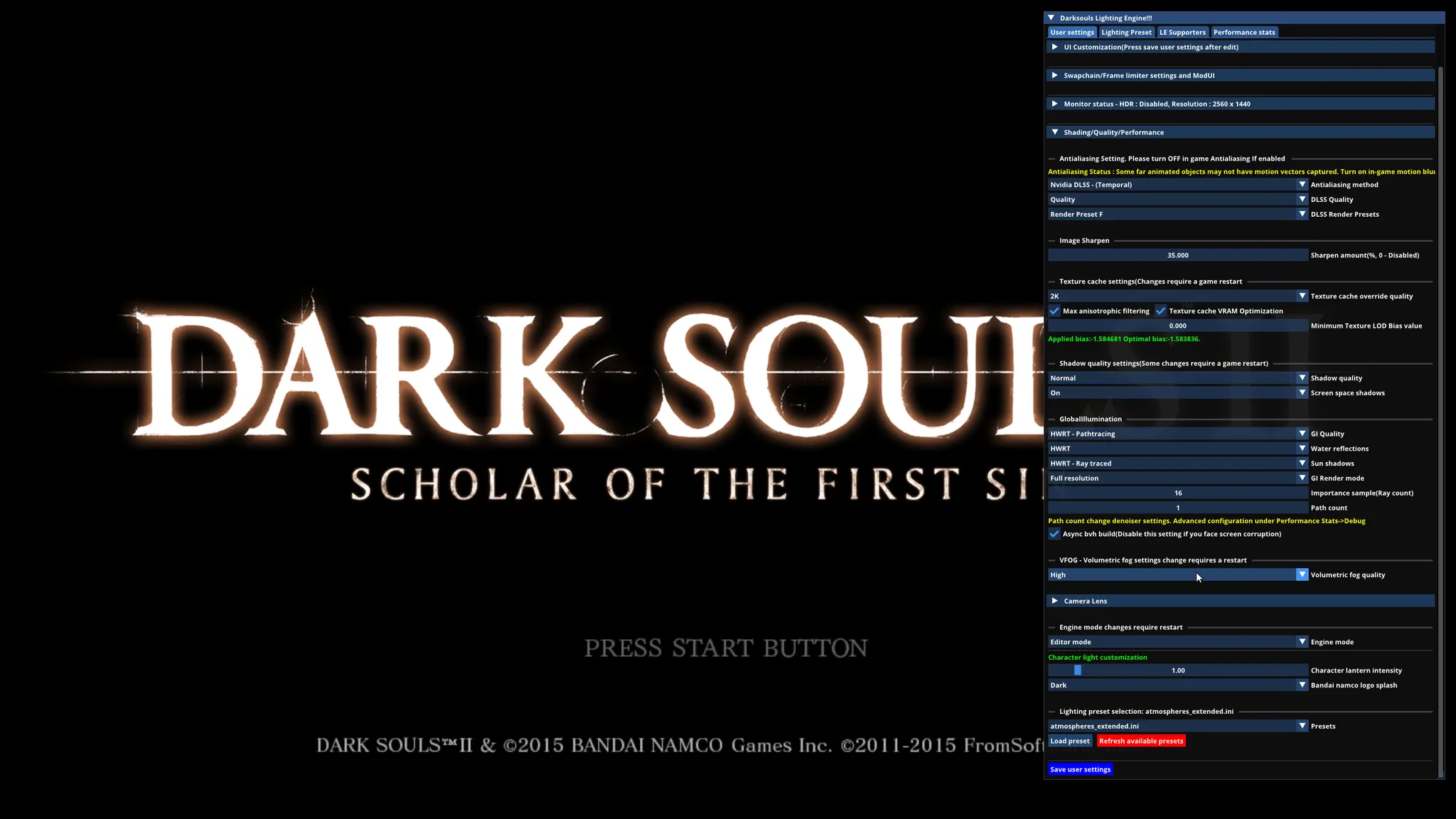Adjust the Character lantern intensity slider
This screenshot has width=1456, height=819.
1178,670
